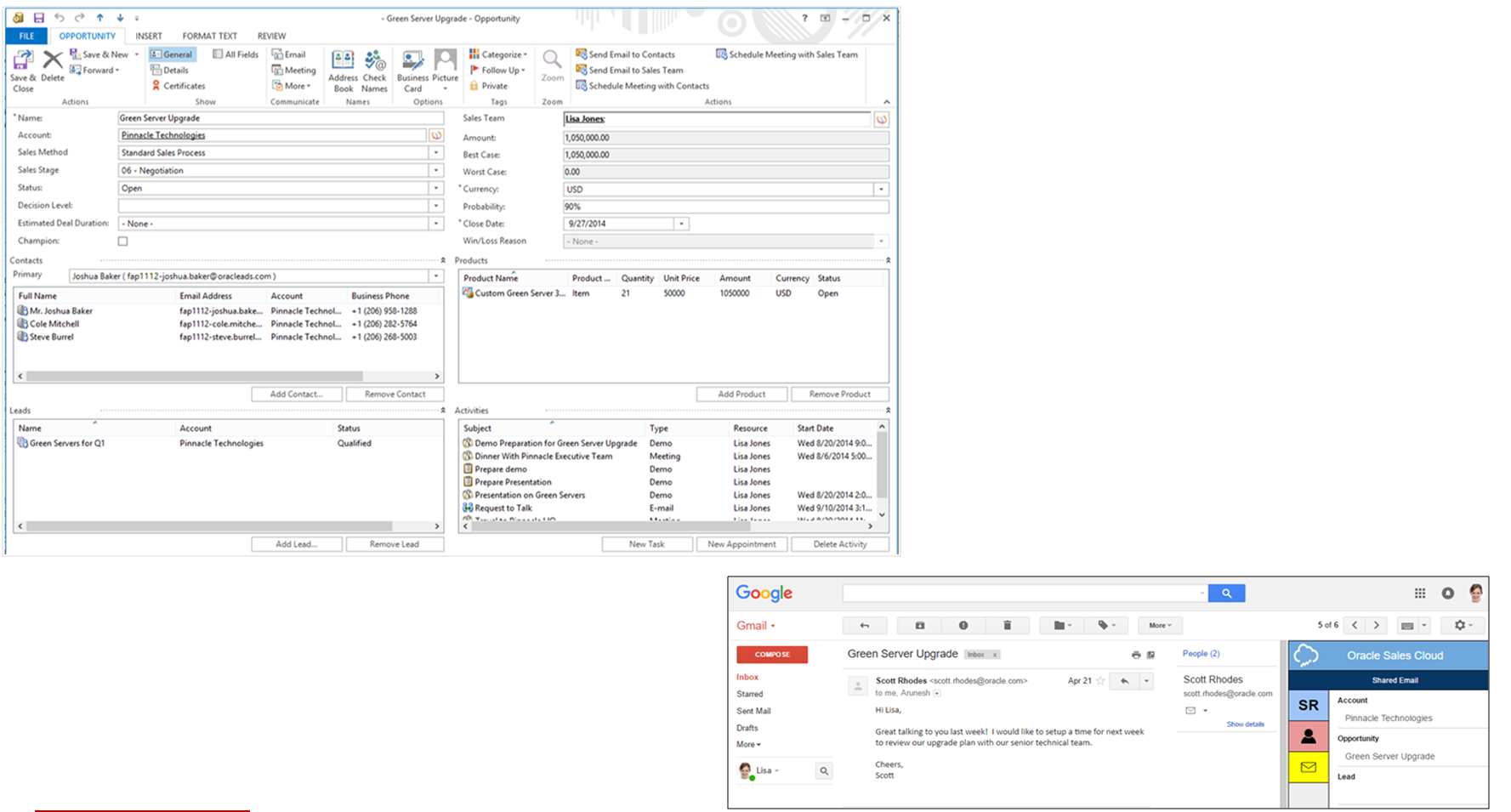This screenshot has width=1511, height=812.
Task: Star the Scott Rhodes email
Action: pos(1100,681)
